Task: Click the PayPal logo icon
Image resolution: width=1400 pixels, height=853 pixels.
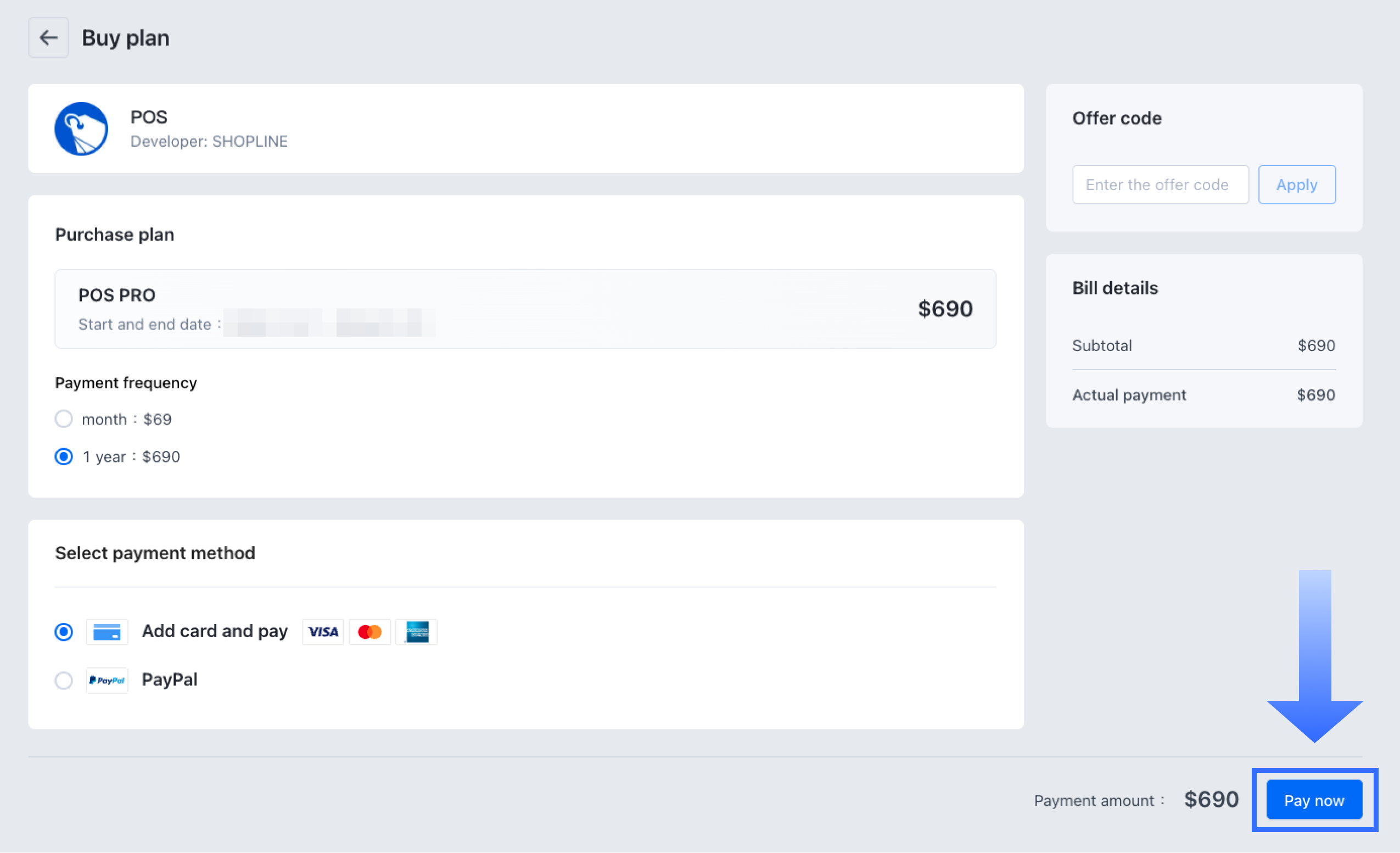Action: [107, 680]
